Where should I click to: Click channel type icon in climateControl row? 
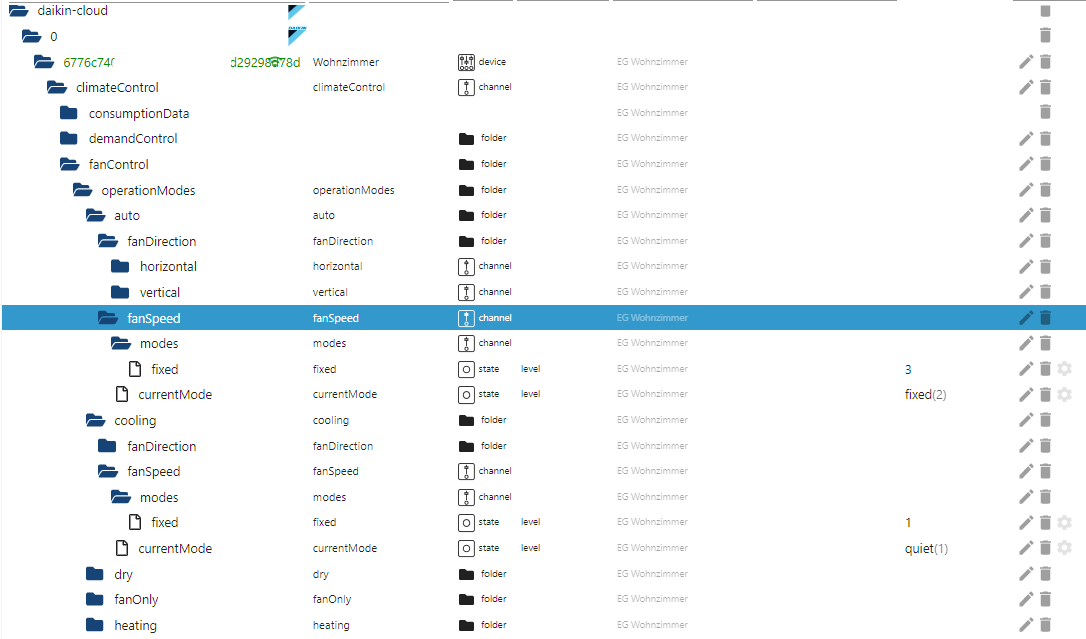[466, 87]
